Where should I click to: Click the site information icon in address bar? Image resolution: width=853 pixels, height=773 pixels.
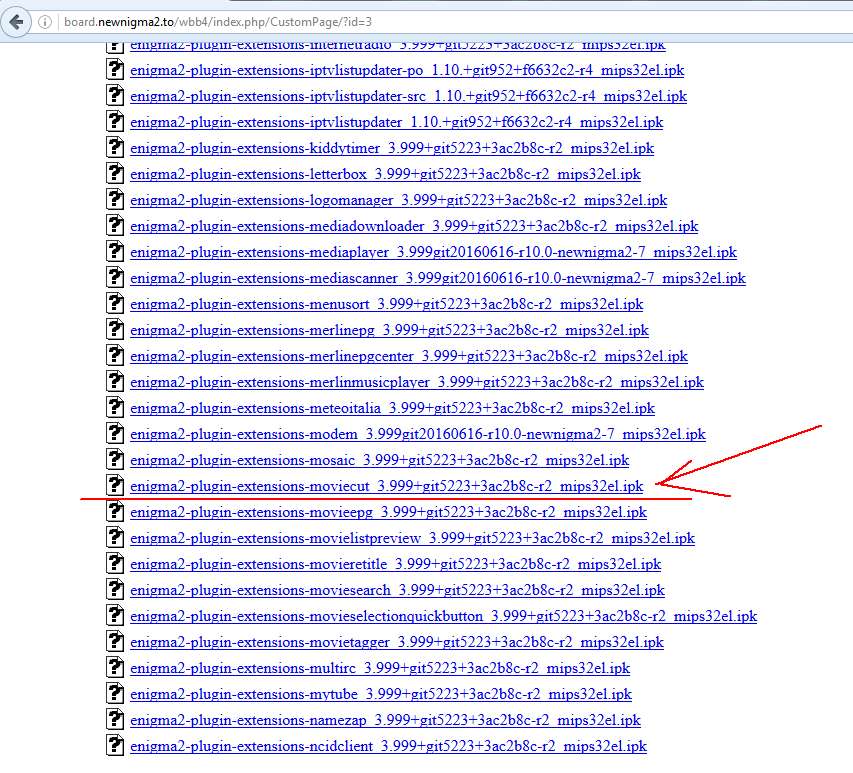tap(47, 21)
